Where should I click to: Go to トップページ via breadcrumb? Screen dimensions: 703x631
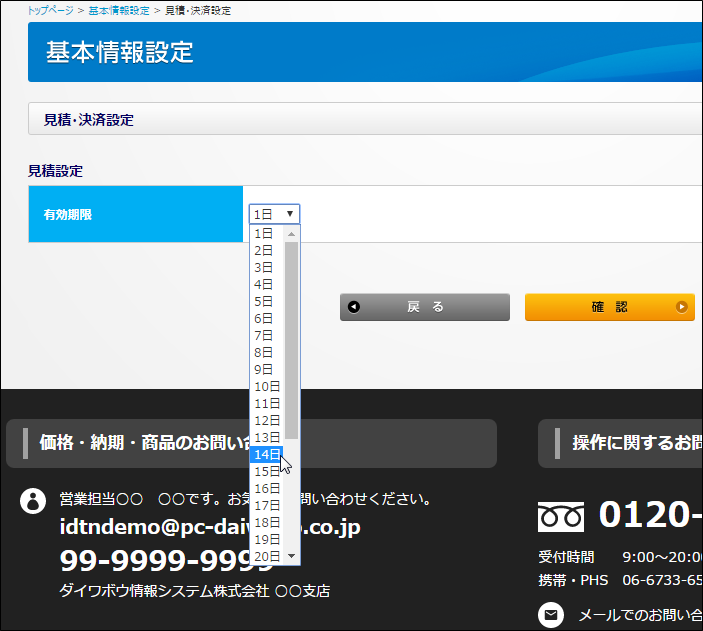[x=51, y=10]
